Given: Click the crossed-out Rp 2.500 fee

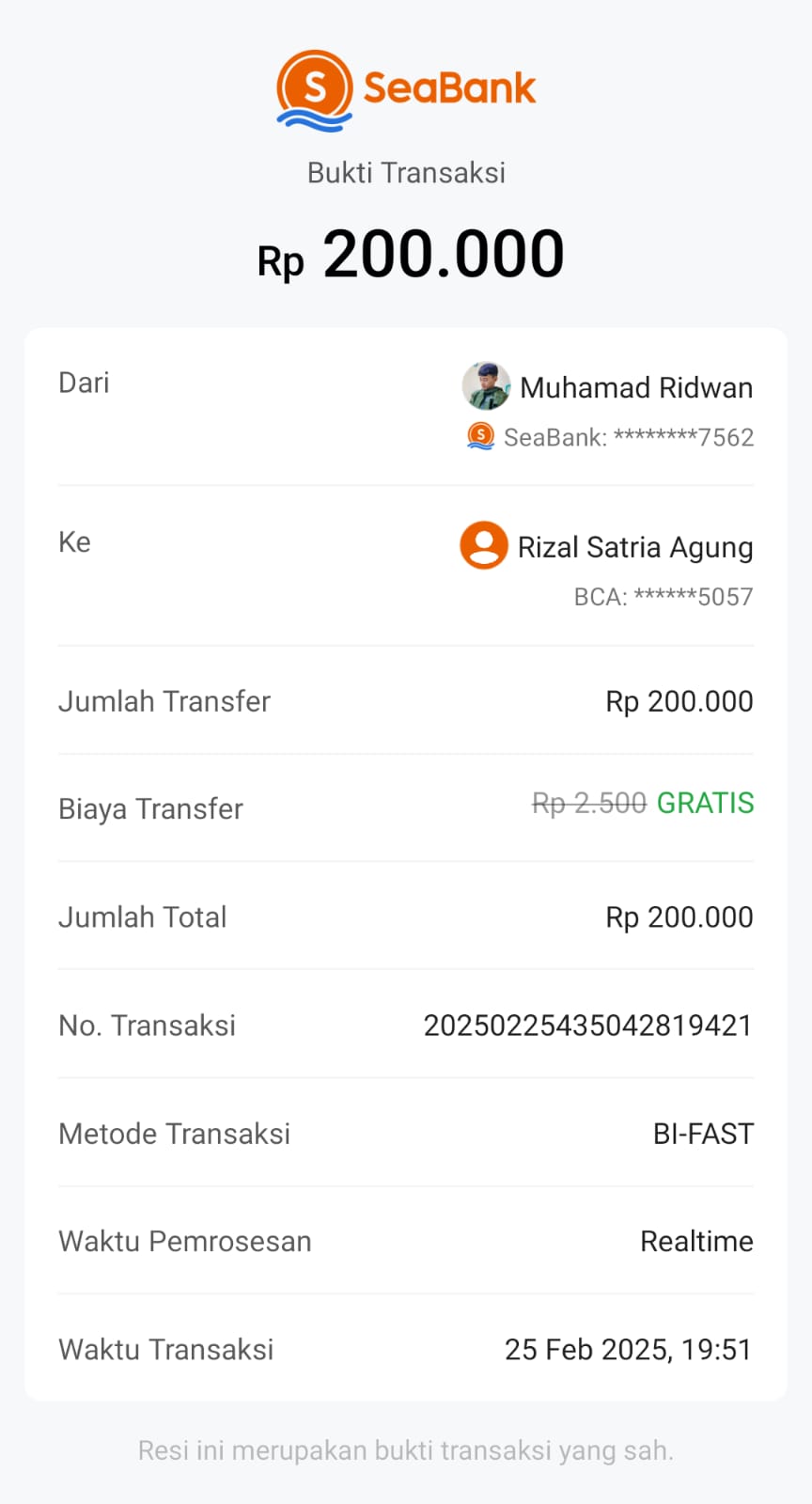Looking at the screenshot, I should pos(589,804).
